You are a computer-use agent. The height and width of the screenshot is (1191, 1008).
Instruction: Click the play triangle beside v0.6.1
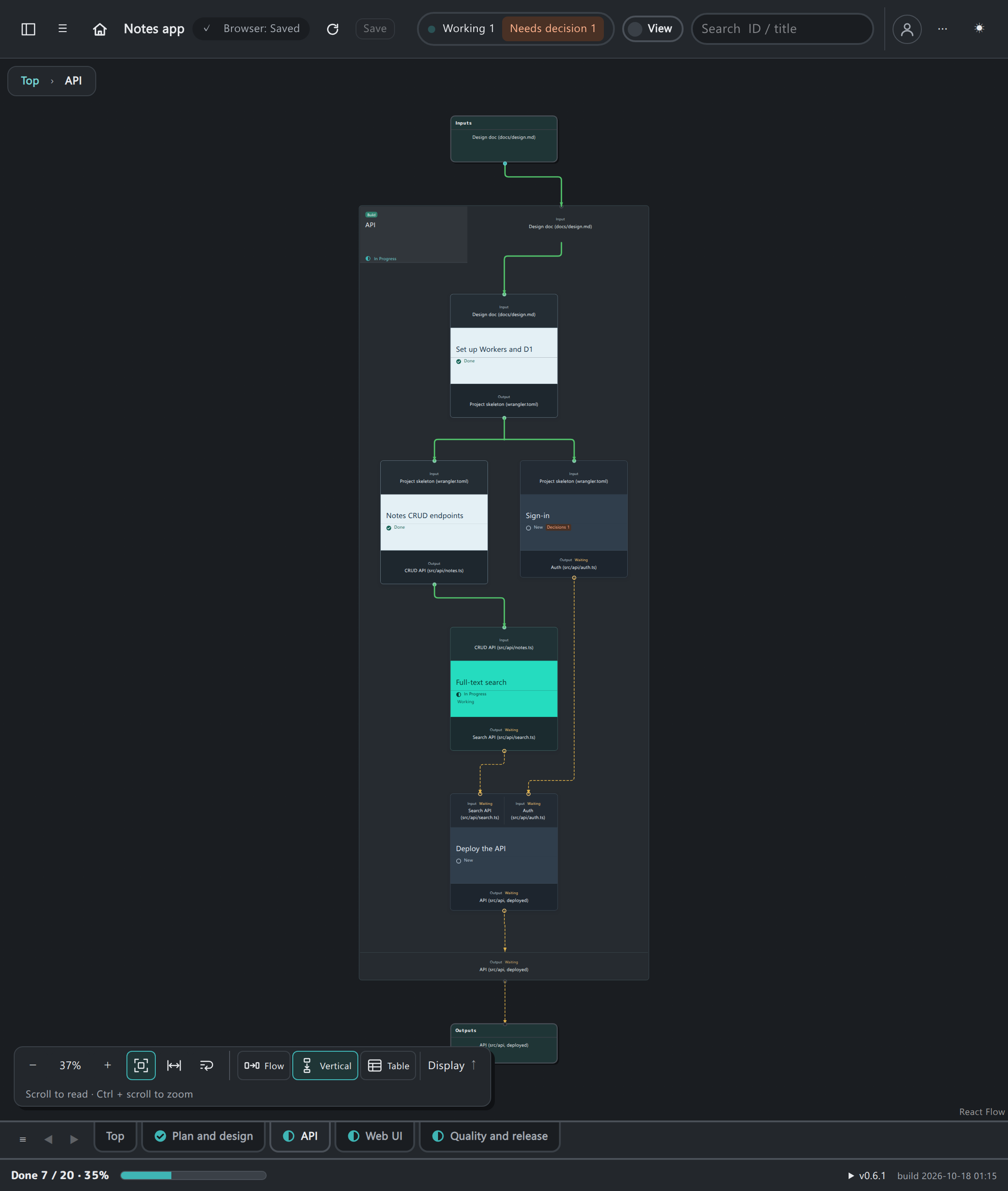tap(851, 1175)
